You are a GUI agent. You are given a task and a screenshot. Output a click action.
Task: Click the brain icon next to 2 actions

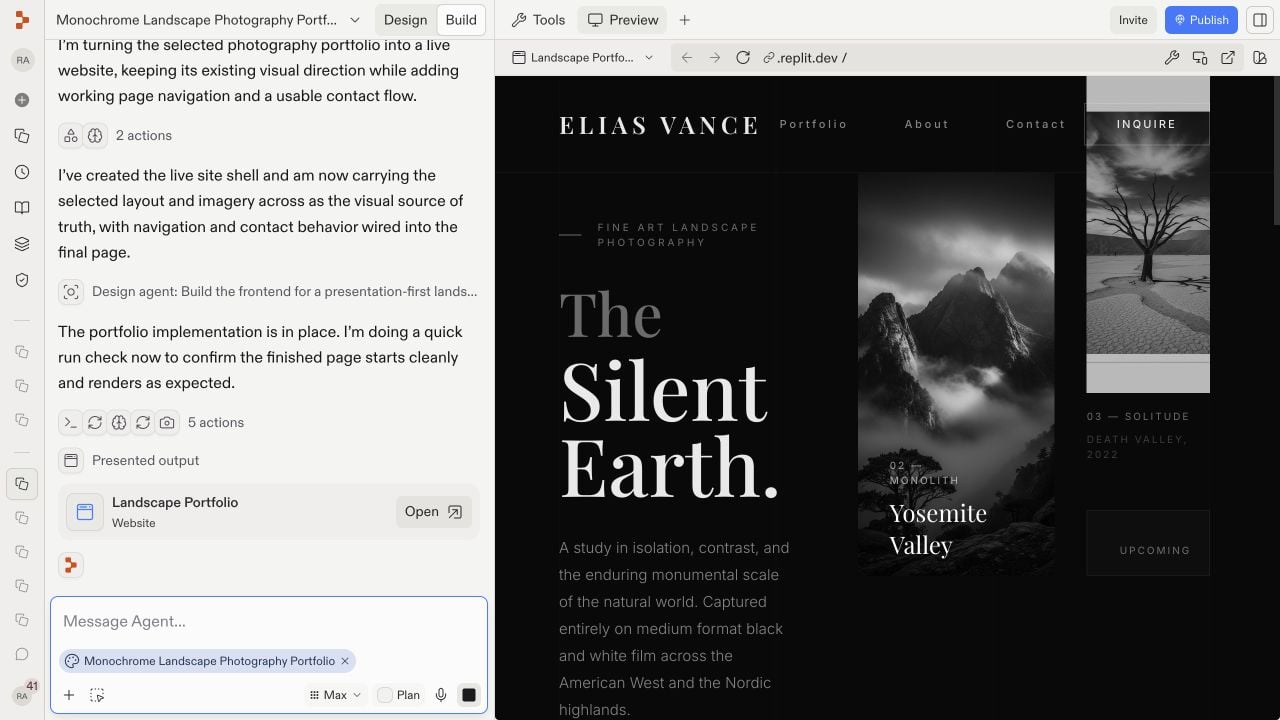95,136
